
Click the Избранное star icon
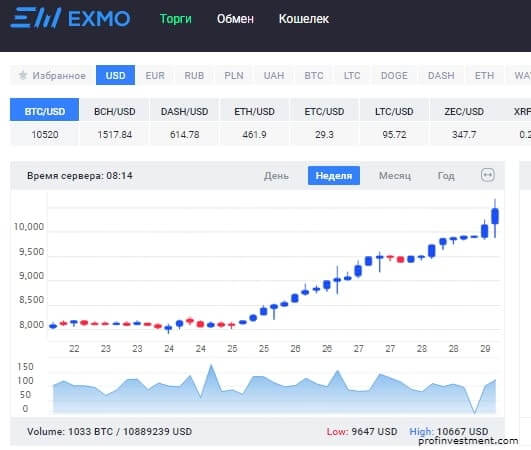23,75
